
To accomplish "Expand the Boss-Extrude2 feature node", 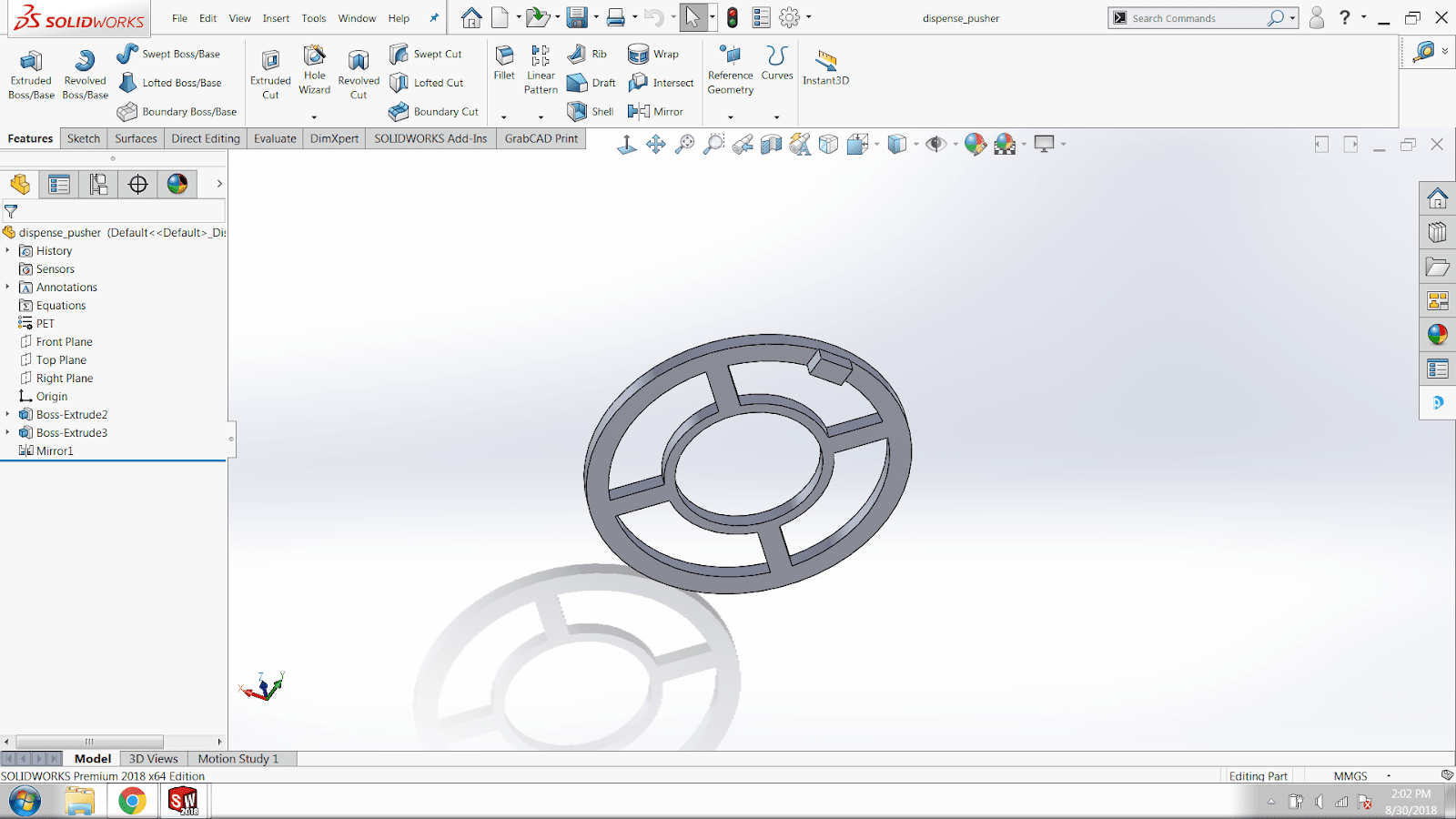I will point(8,414).
